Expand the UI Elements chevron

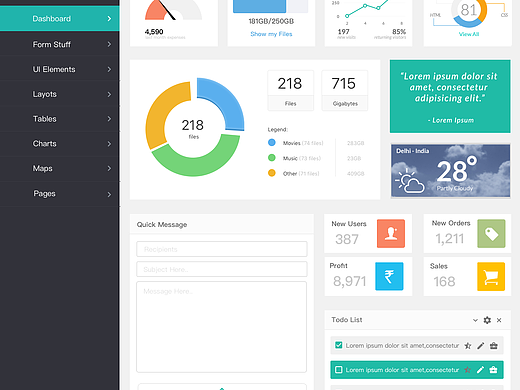pos(109,69)
